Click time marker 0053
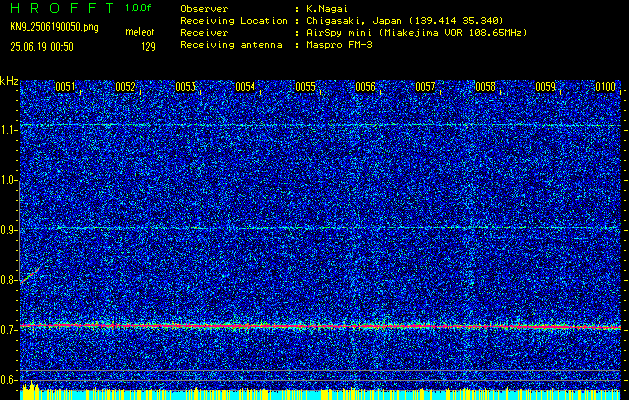The width and height of the screenshot is (629, 400). pos(185,87)
